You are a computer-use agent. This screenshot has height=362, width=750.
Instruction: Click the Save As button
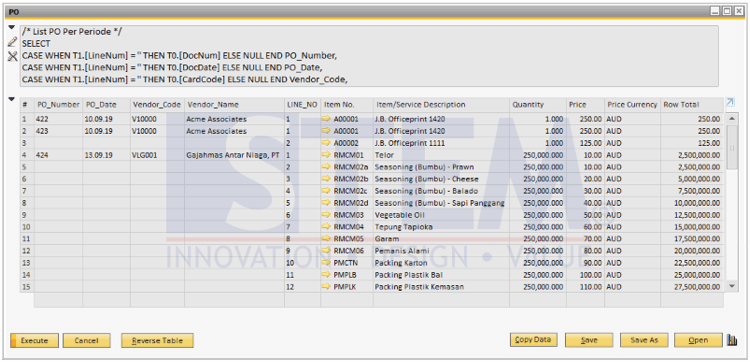pos(644,340)
